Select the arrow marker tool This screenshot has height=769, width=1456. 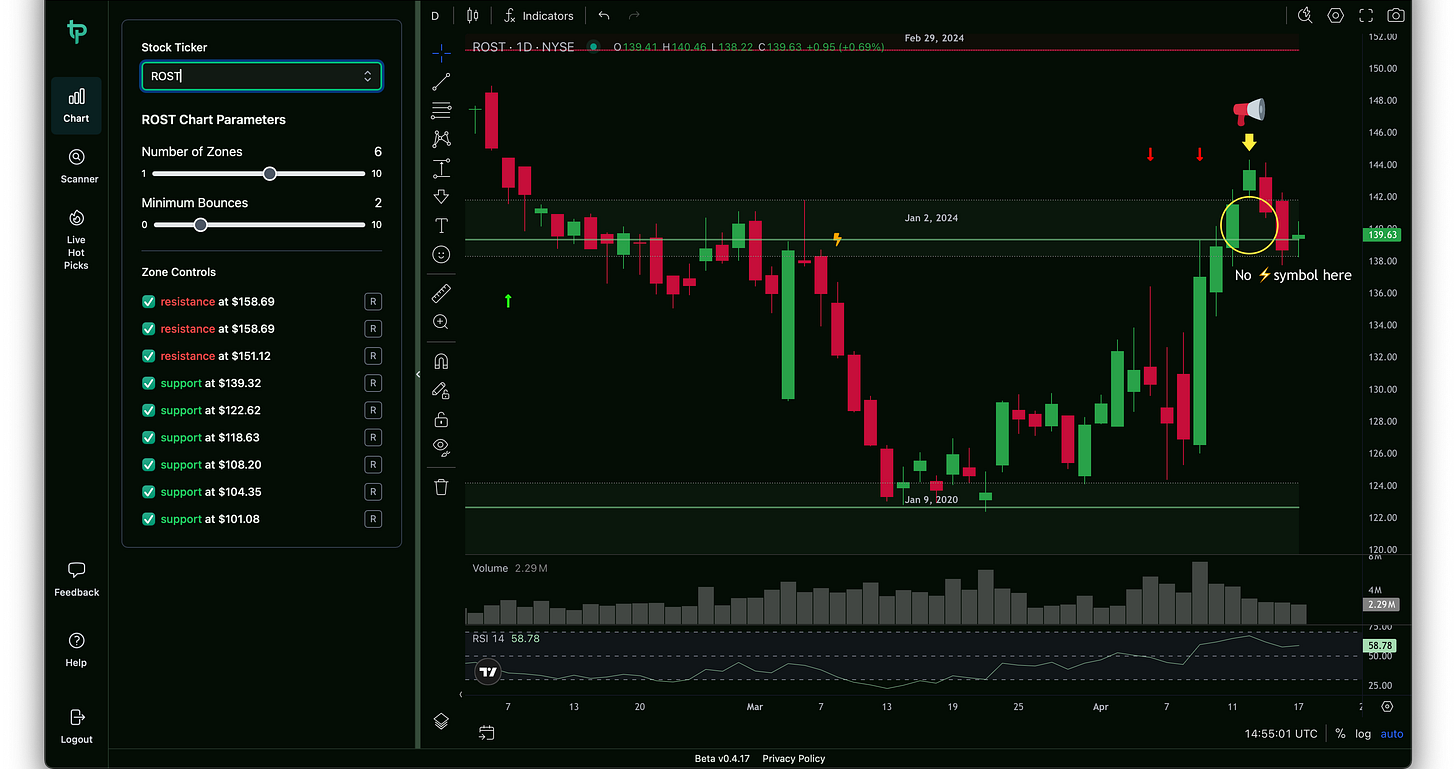pos(441,197)
